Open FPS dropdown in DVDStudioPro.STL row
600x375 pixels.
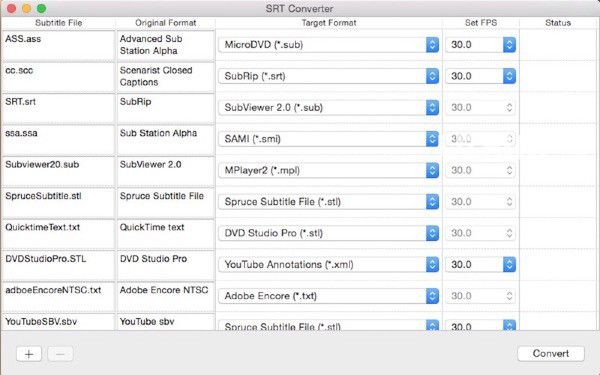click(481, 264)
